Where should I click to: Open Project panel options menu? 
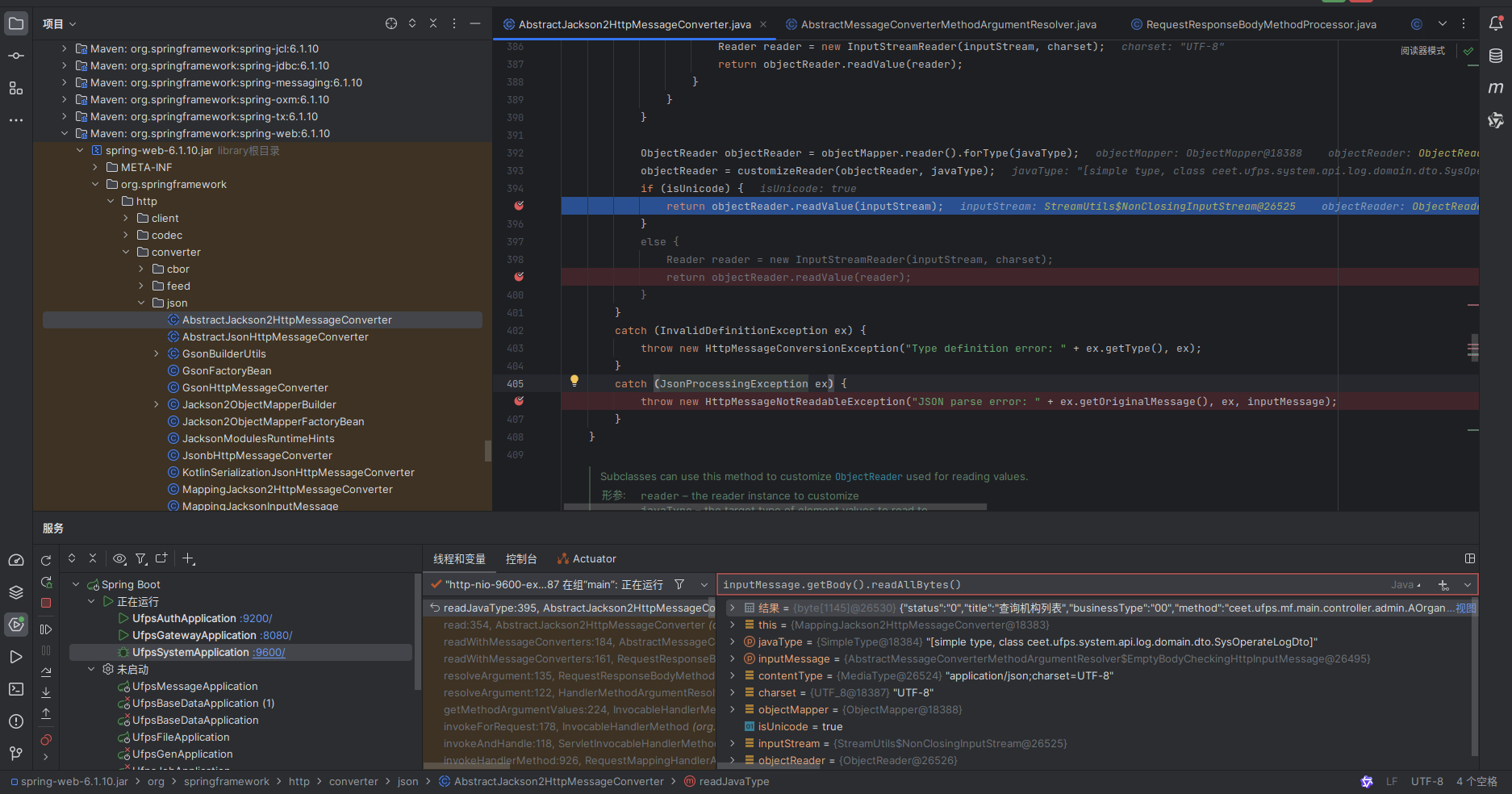(454, 23)
